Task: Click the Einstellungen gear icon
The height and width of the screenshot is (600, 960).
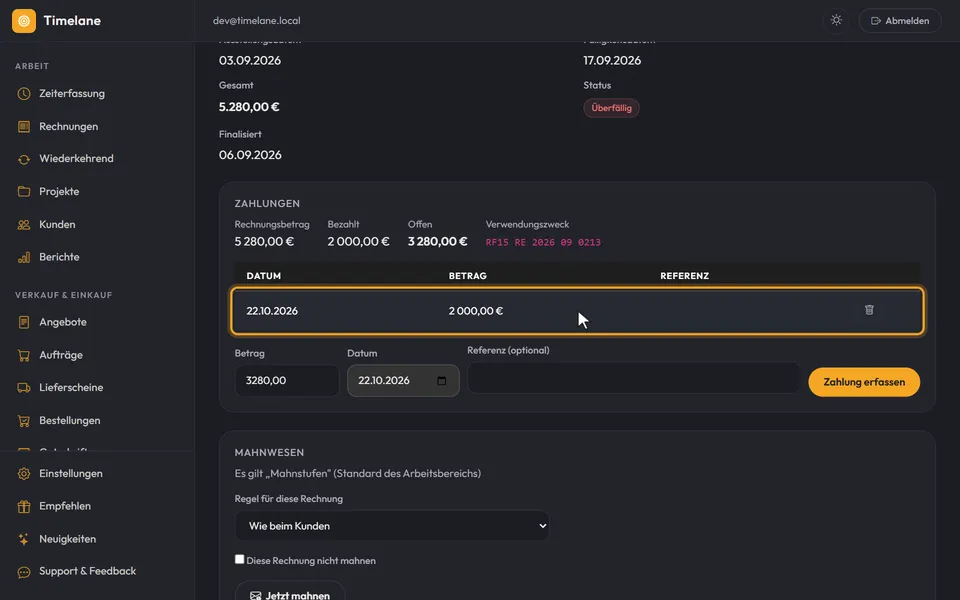Action: 24,474
